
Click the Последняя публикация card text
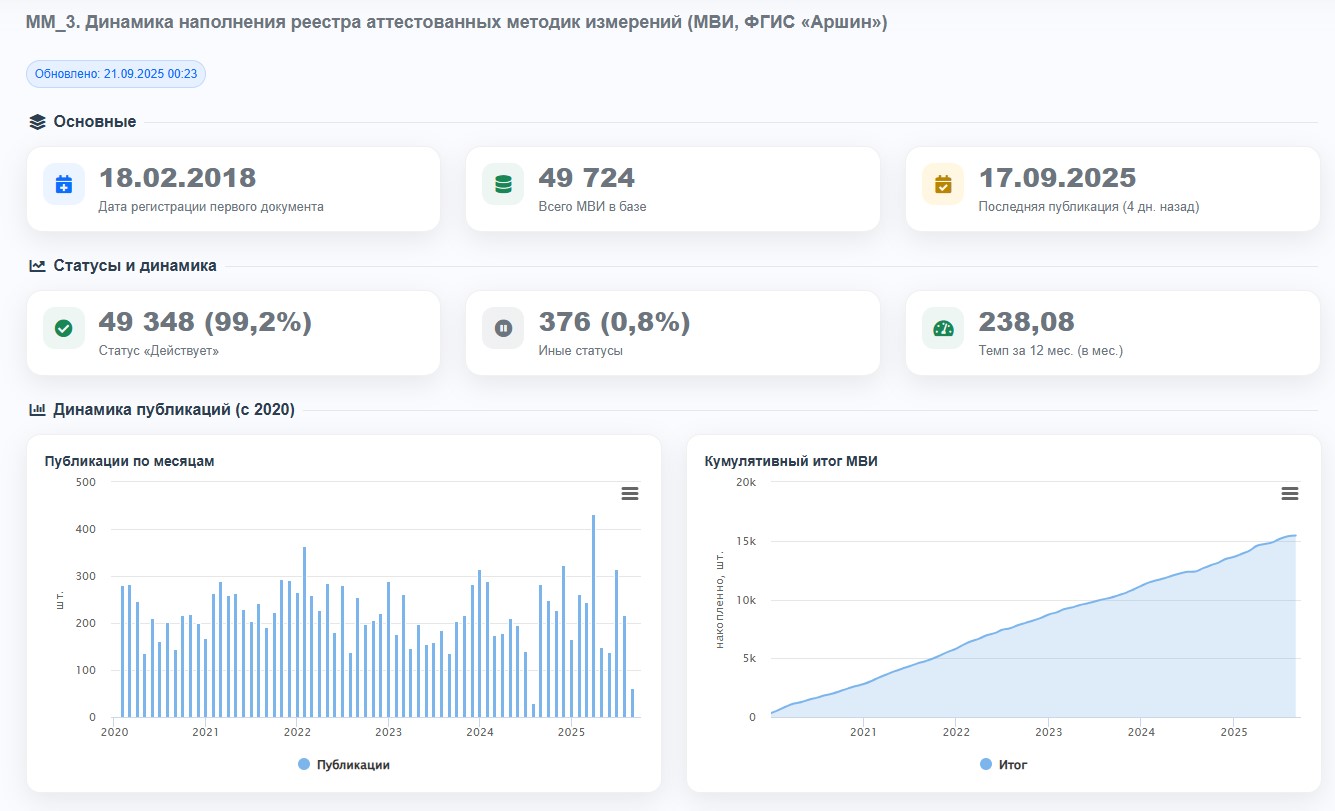[x=1088, y=207]
